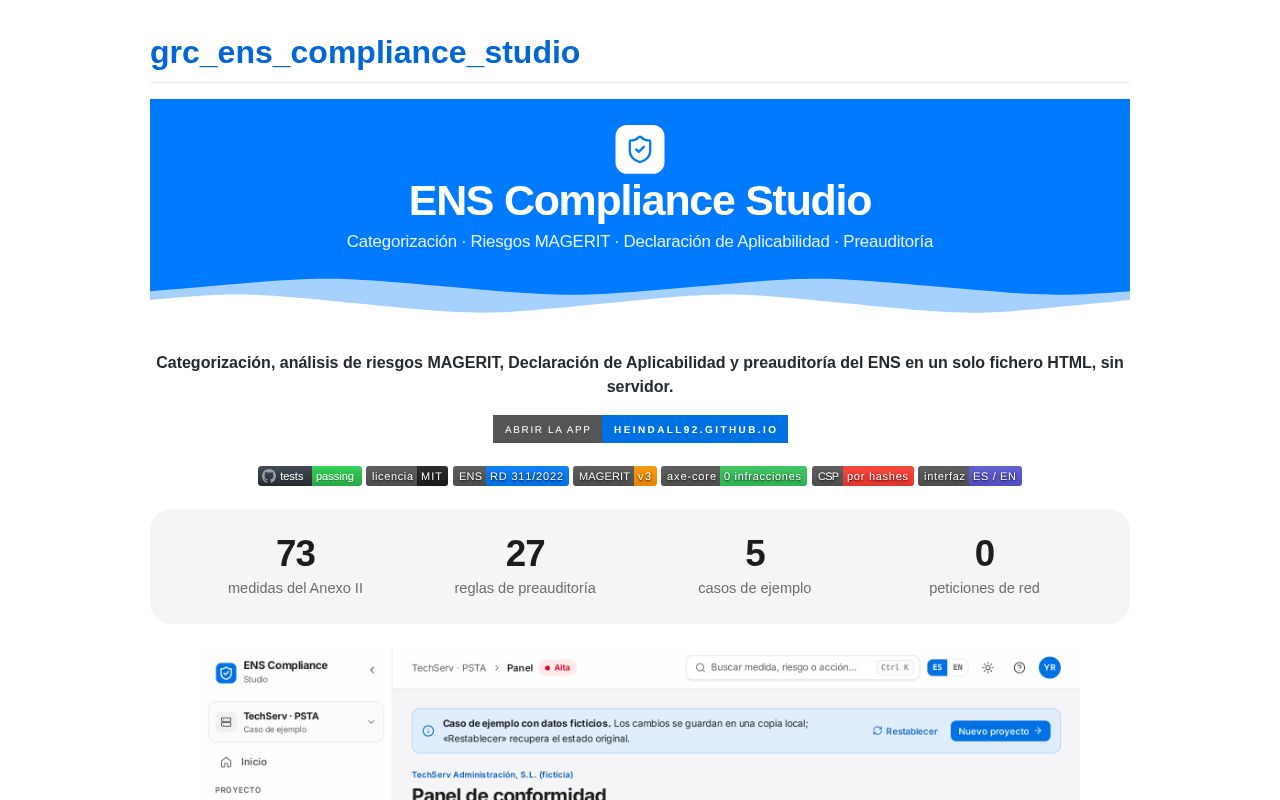Click the tests passing badge
1280x800 pixels.
pyautogui.click(x=310, y=476)
